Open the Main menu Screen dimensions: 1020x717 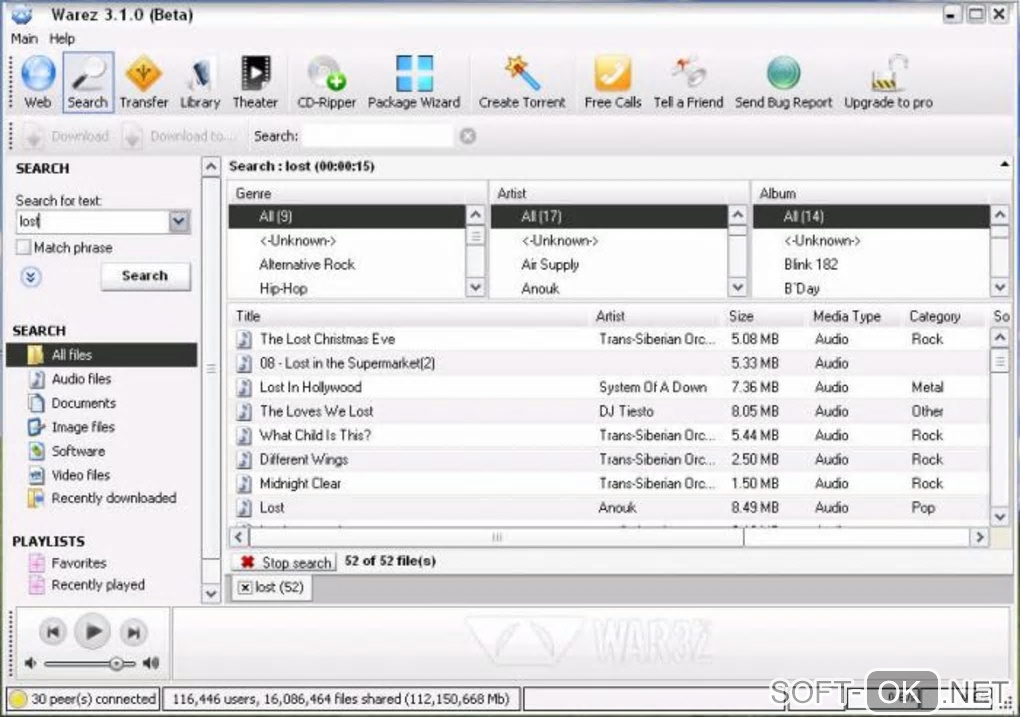tap(24, 38)
